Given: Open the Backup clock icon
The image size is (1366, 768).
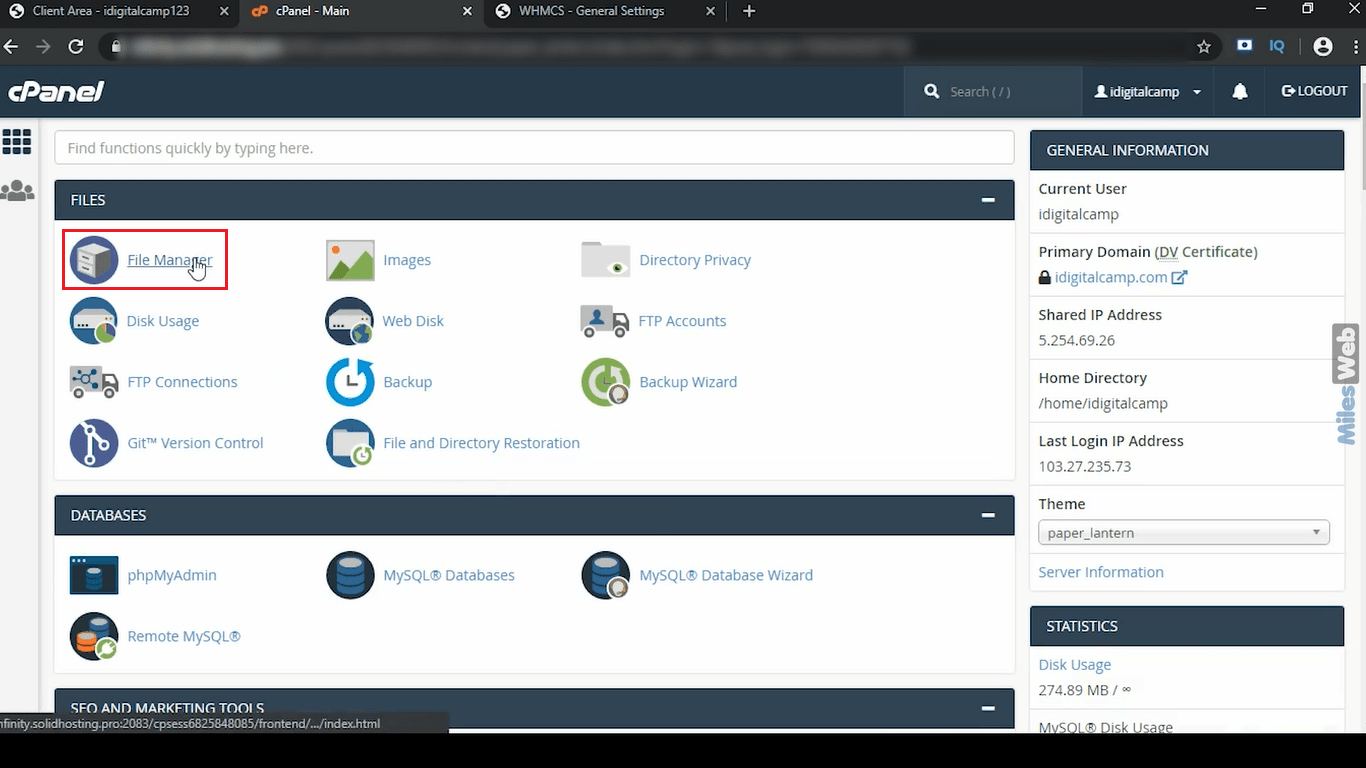Looking at the screenshot, I should coord(350,382).
